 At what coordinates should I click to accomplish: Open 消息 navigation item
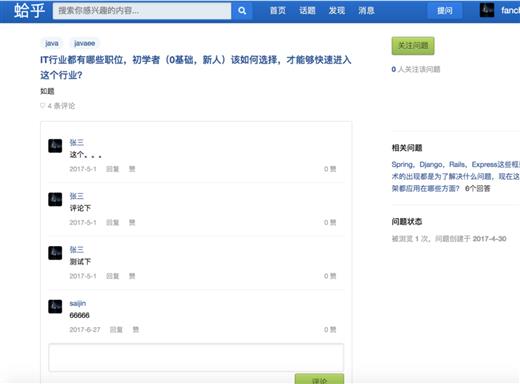tap(366, 11)
